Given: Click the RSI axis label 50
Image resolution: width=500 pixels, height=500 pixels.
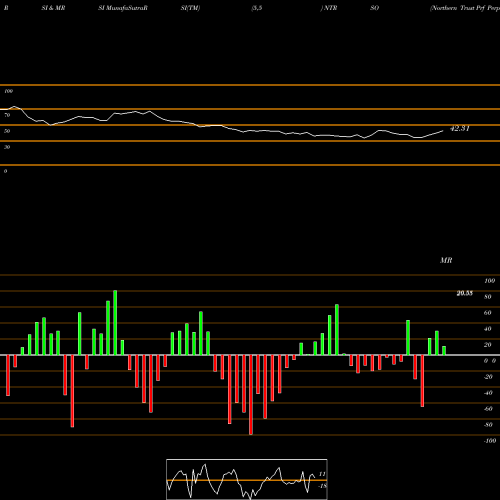Looking at the screenshot, I should [7, 131].
